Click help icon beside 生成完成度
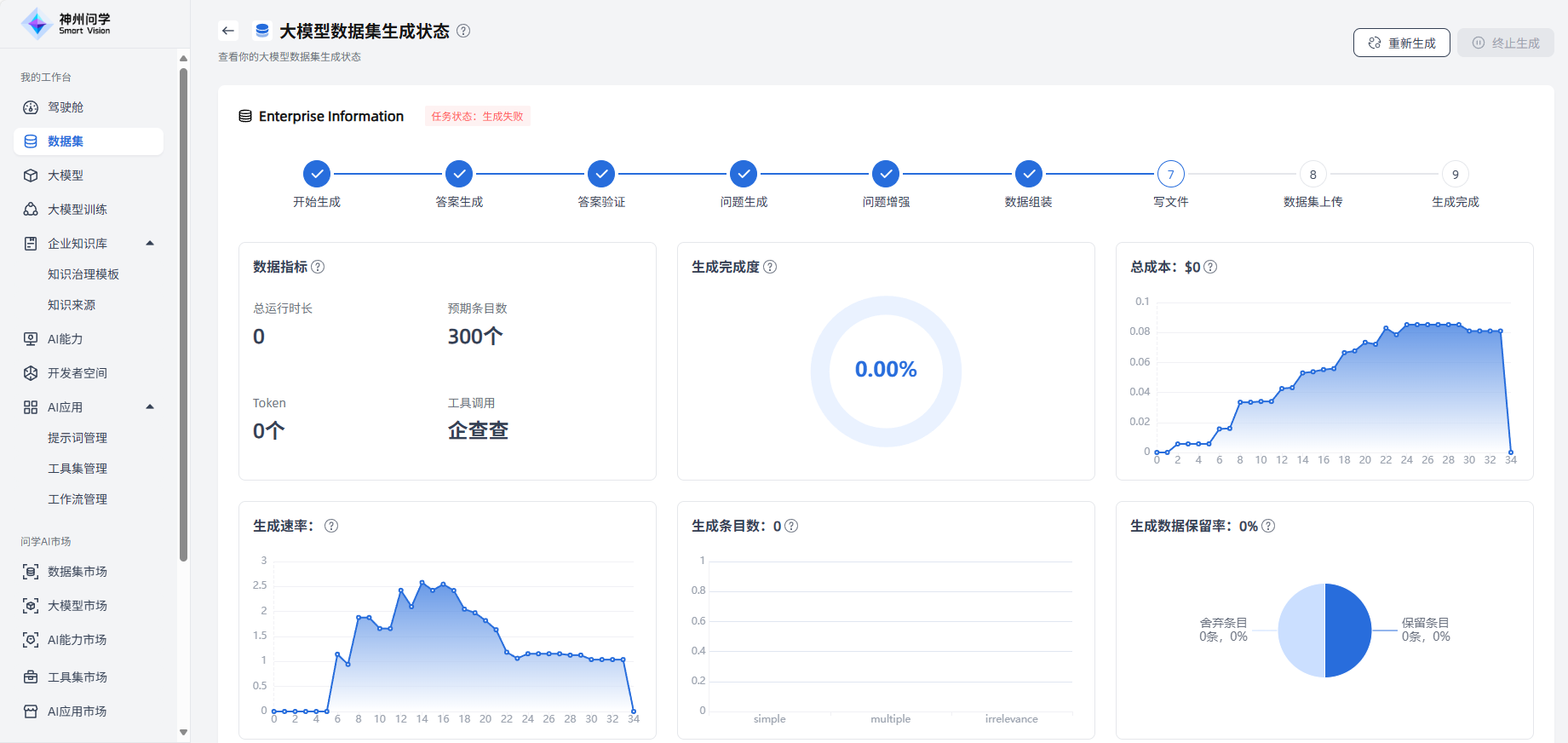Viewport: 1568px width, 743px height. coord(770,267)
